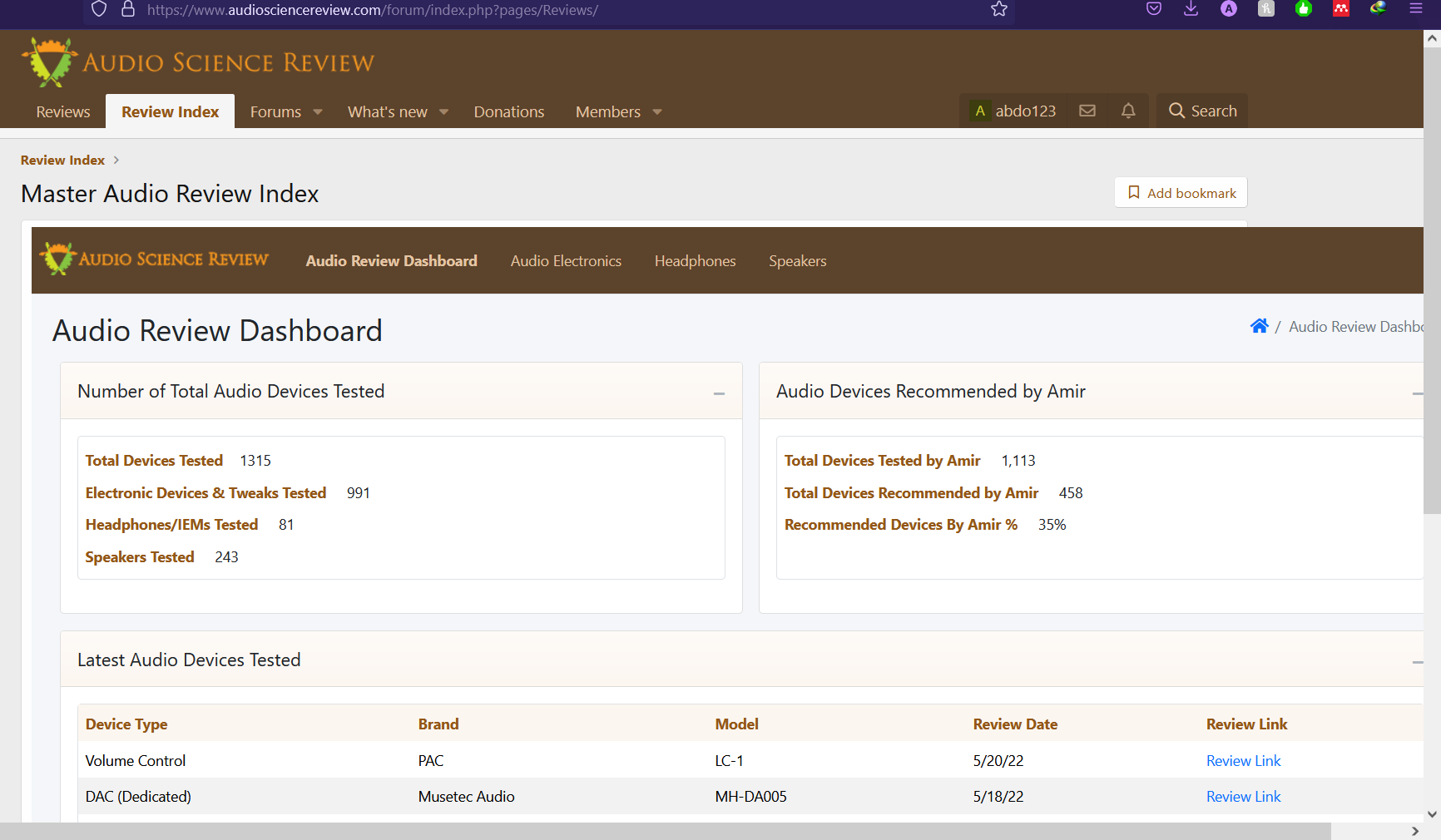Click the gray extension icon in toolbar
Screen dimensions: 1441x840
pos(1266,9)
